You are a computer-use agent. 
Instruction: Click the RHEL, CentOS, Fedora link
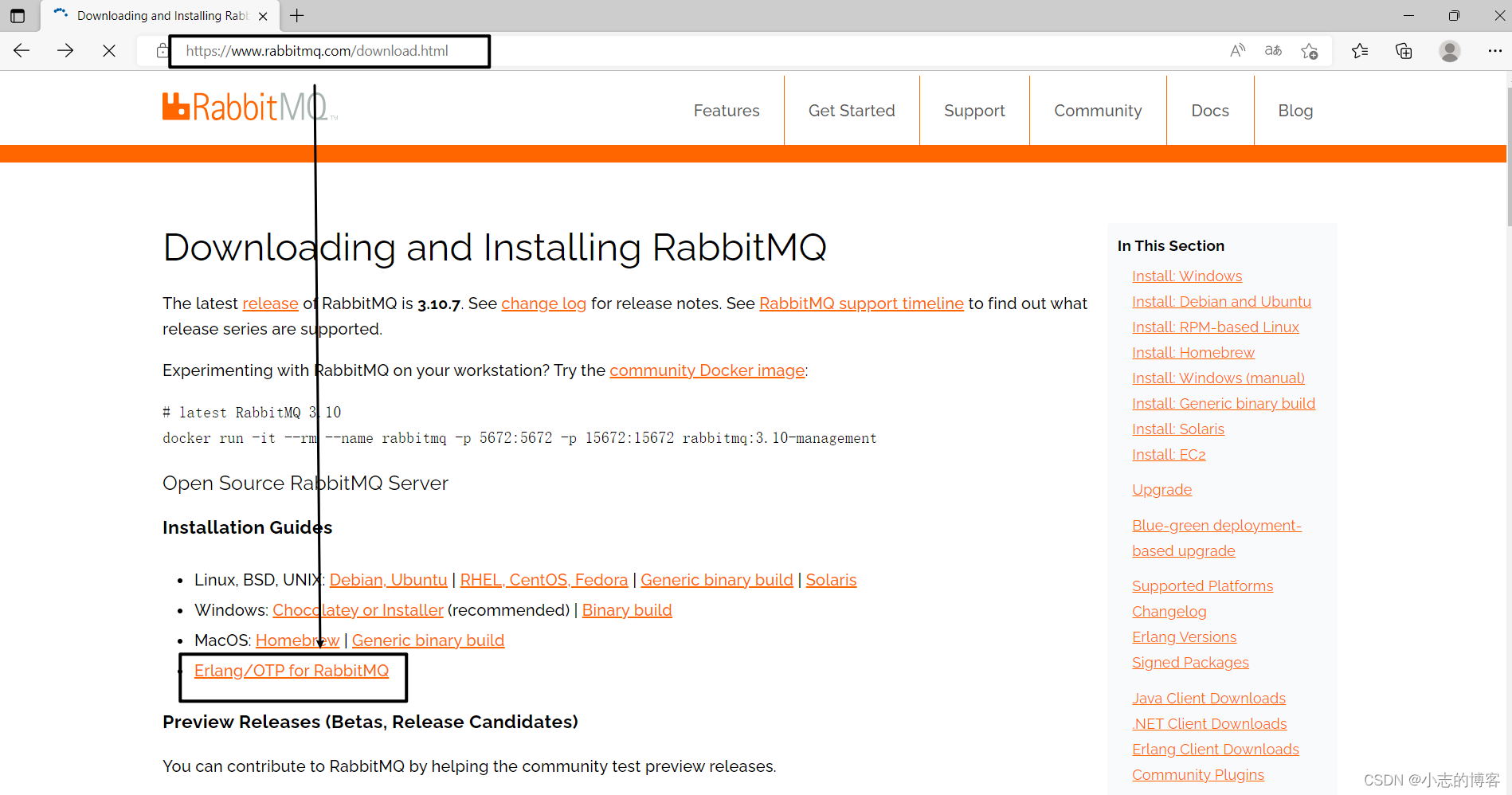point(544,580)
